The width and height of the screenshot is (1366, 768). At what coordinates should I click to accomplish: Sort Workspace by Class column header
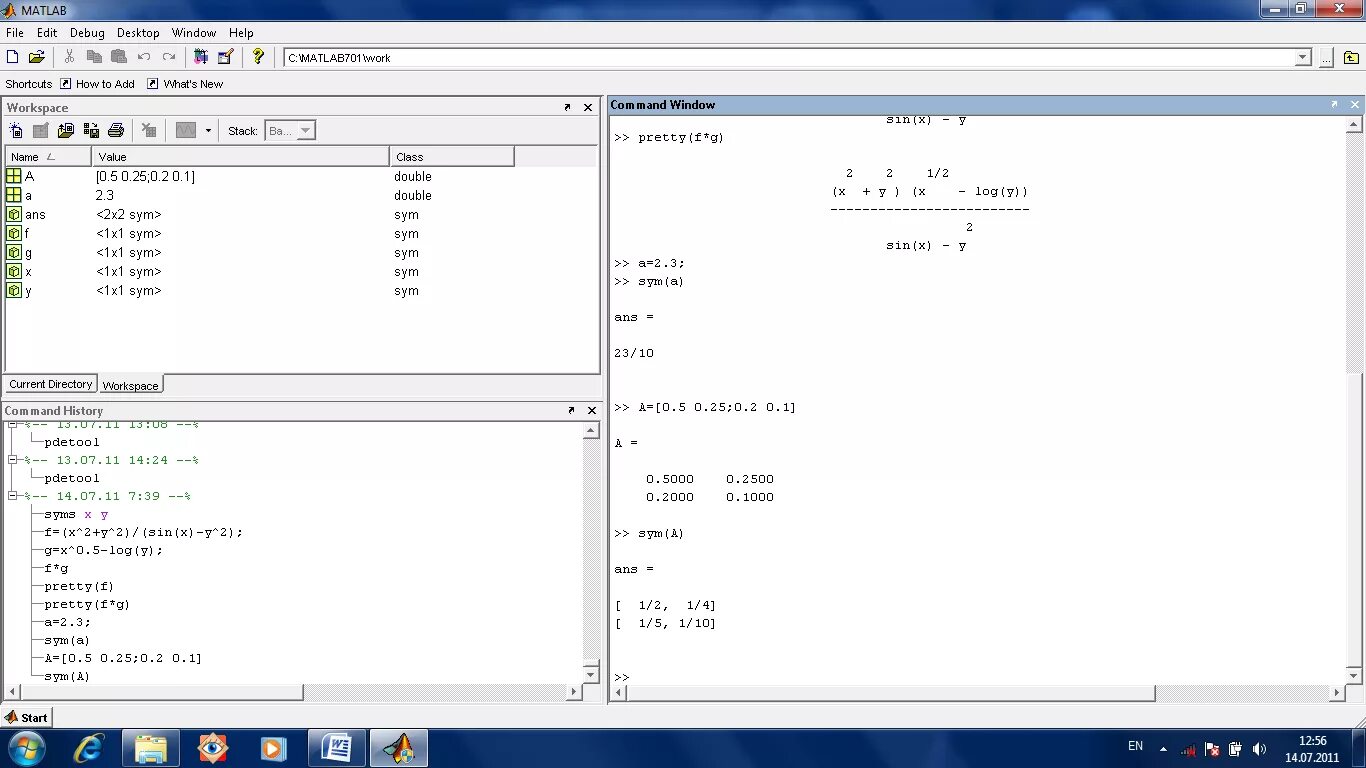point(452,156)
